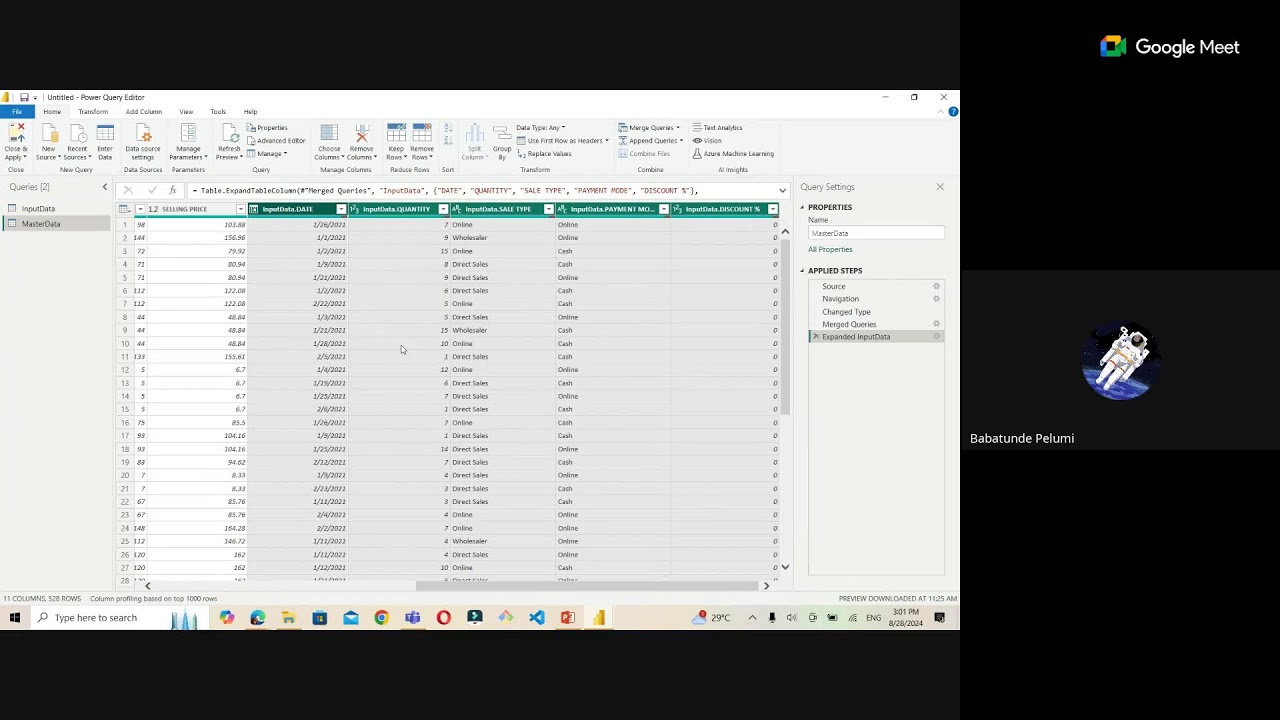Click the formula bar cancel X icon

(128, 190)
